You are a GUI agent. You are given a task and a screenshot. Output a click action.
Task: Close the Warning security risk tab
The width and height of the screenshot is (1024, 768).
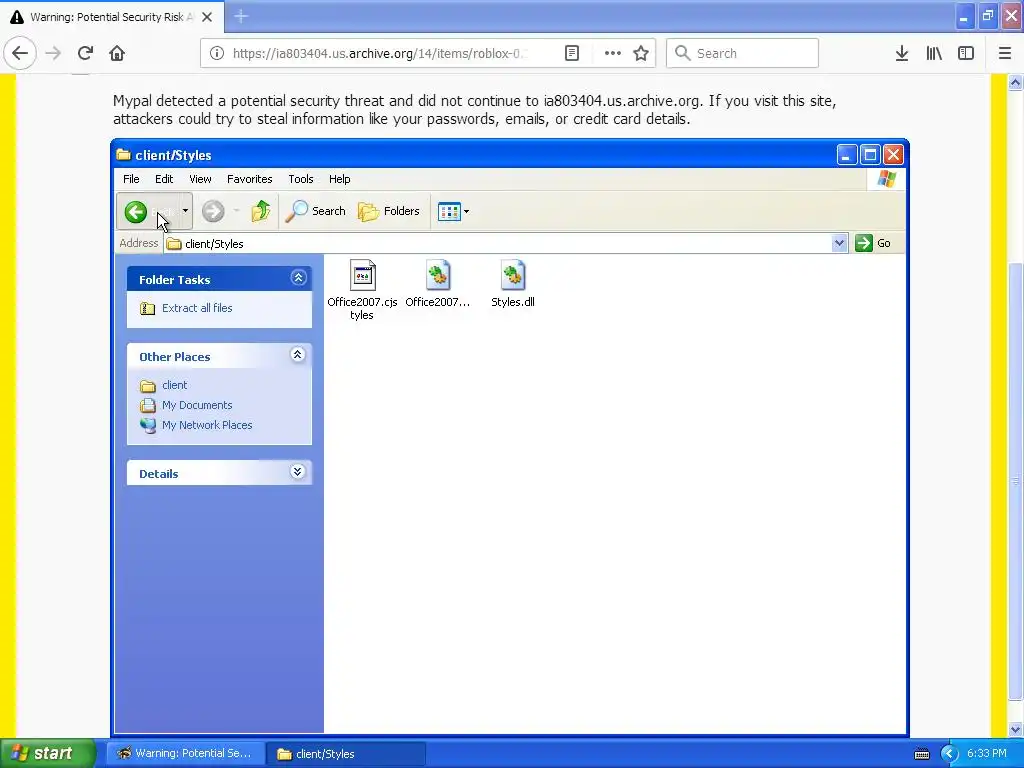point(207,17)
